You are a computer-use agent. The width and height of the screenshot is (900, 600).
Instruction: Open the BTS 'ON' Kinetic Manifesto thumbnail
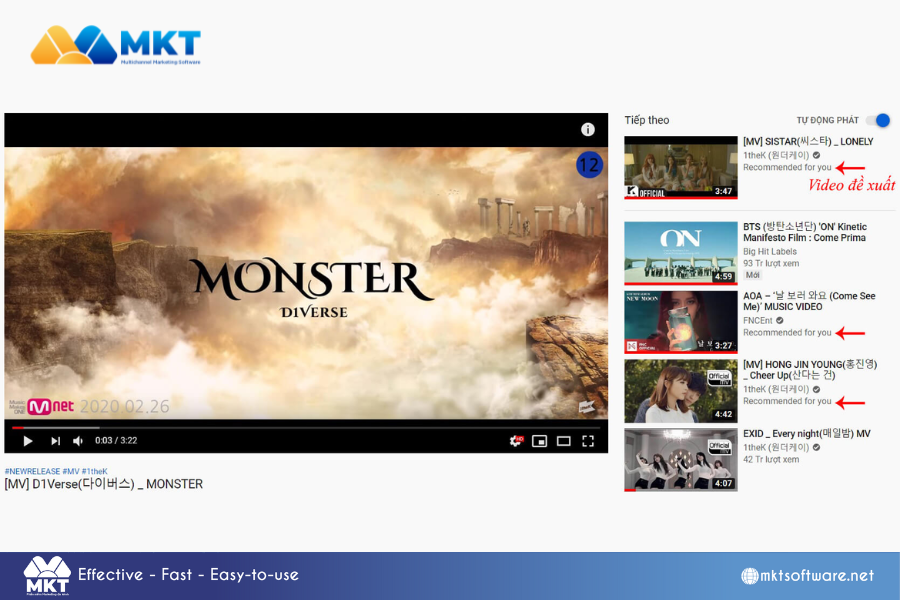(x=681, y=253)
